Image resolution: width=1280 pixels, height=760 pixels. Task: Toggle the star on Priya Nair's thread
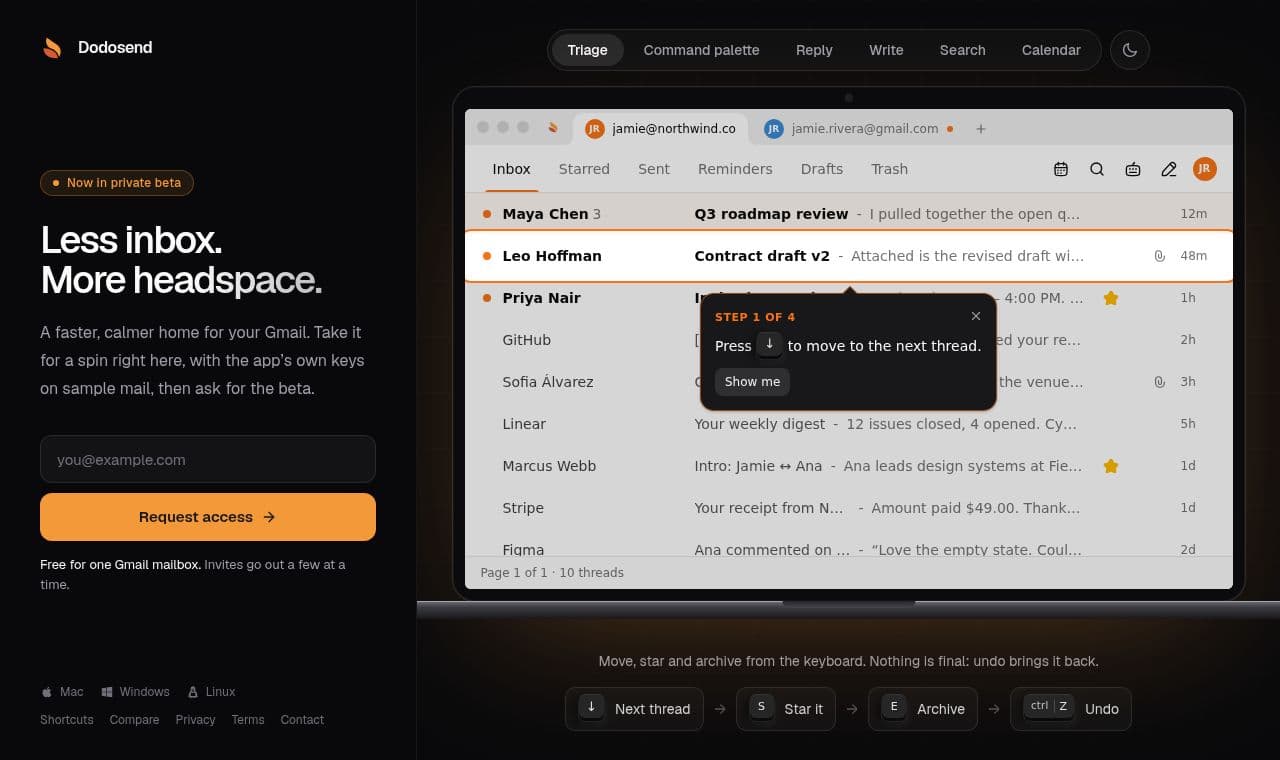[x=1110, y=298]
